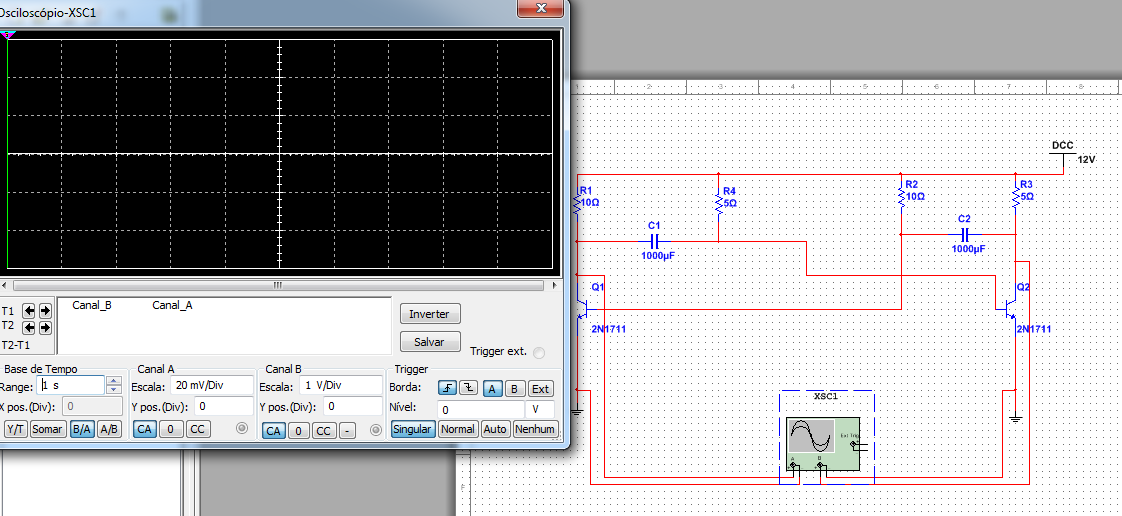This screenshot has width=1122, height=516.
Task: Set Canal B coupling to CA
Action: tap(273, 431)
